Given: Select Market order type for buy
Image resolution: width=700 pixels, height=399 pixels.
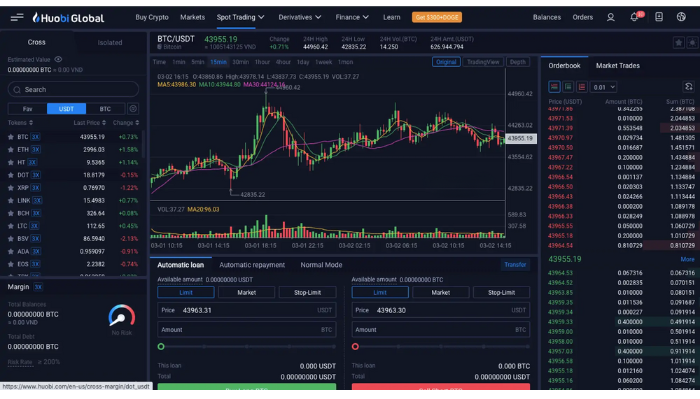Looking at the screenshot, I should click(x=246, y=292).
